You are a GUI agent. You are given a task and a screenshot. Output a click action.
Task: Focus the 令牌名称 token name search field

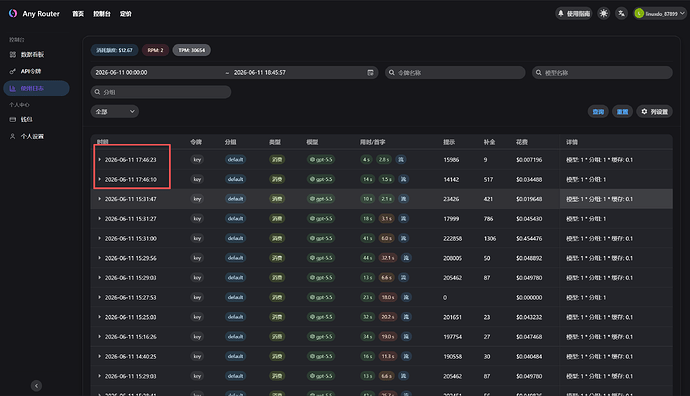pyautogui.click(x=455, y=73)
